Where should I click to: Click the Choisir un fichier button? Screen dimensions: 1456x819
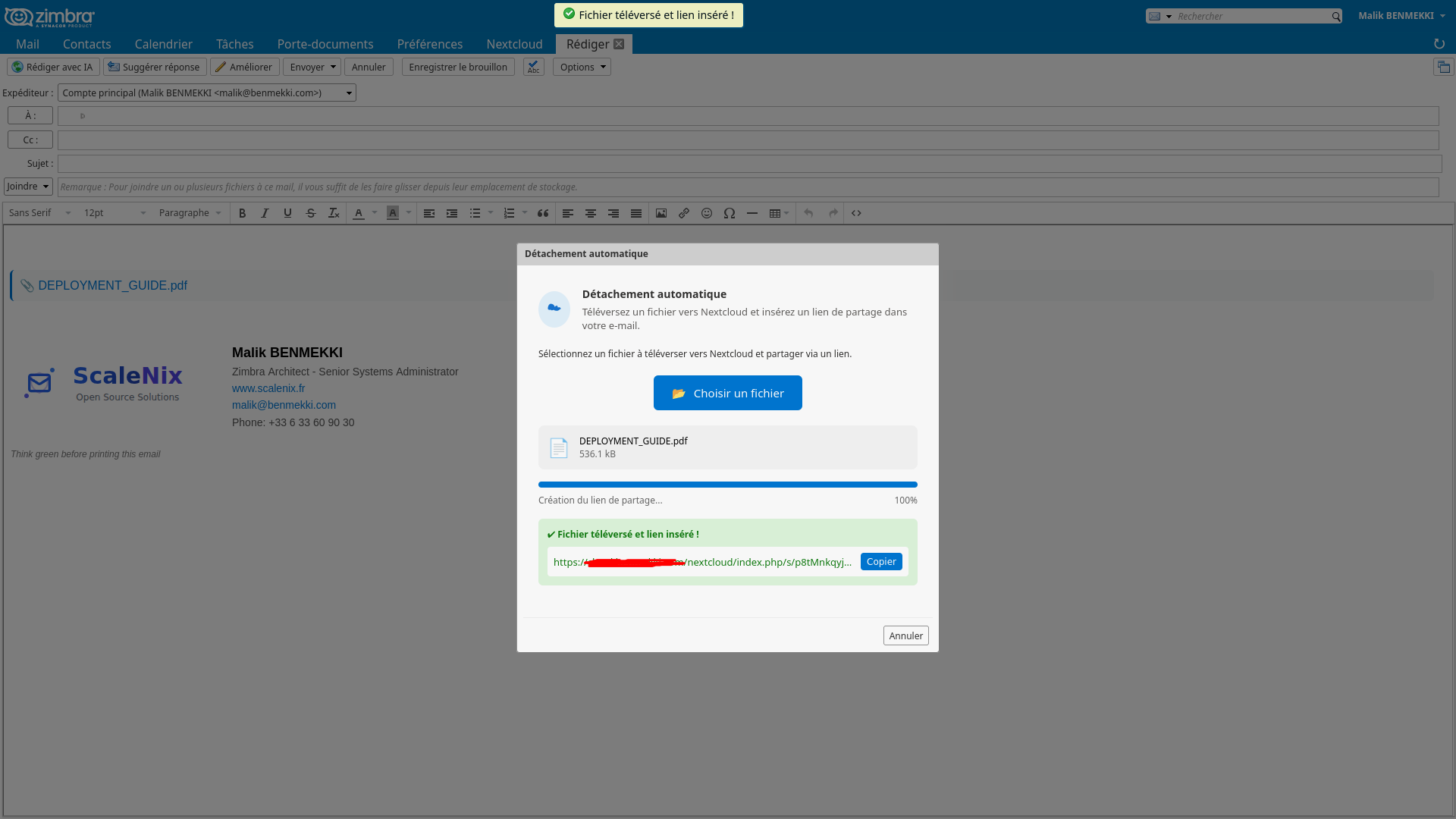coord(727,393)
